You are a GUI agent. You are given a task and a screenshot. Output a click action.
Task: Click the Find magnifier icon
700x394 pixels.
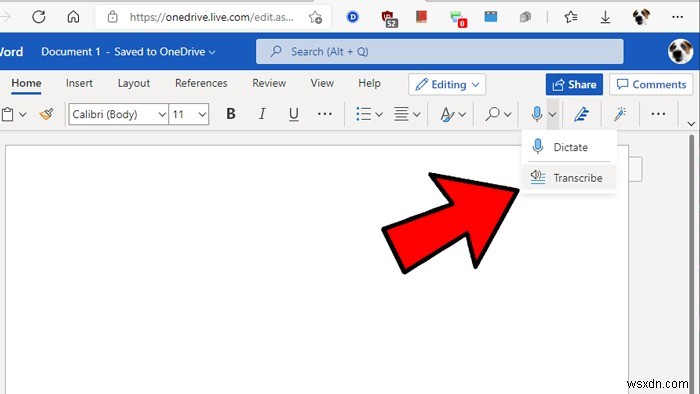[492, 114]
